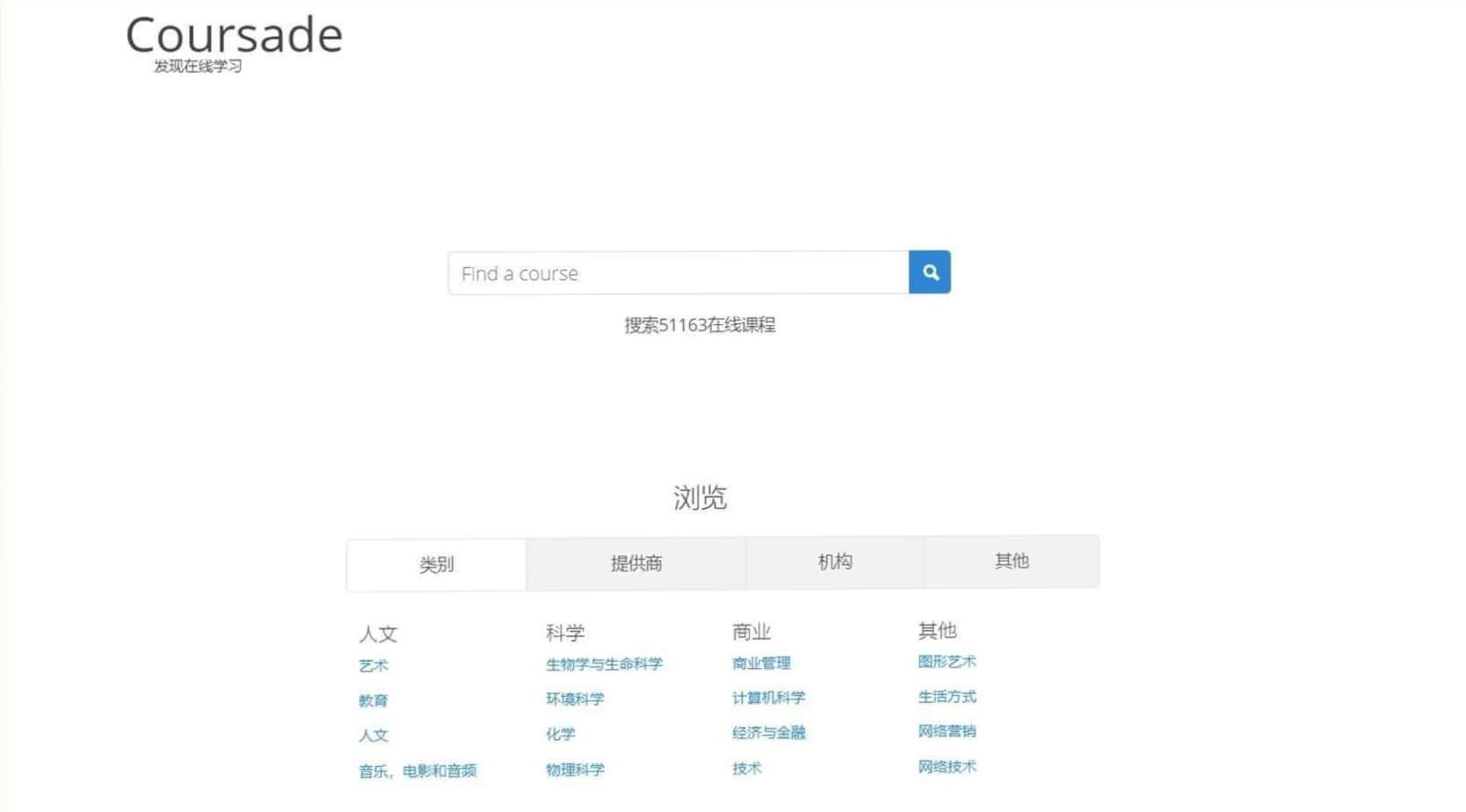
Task: Select the 类别 tab
Action: pos(436,564)
